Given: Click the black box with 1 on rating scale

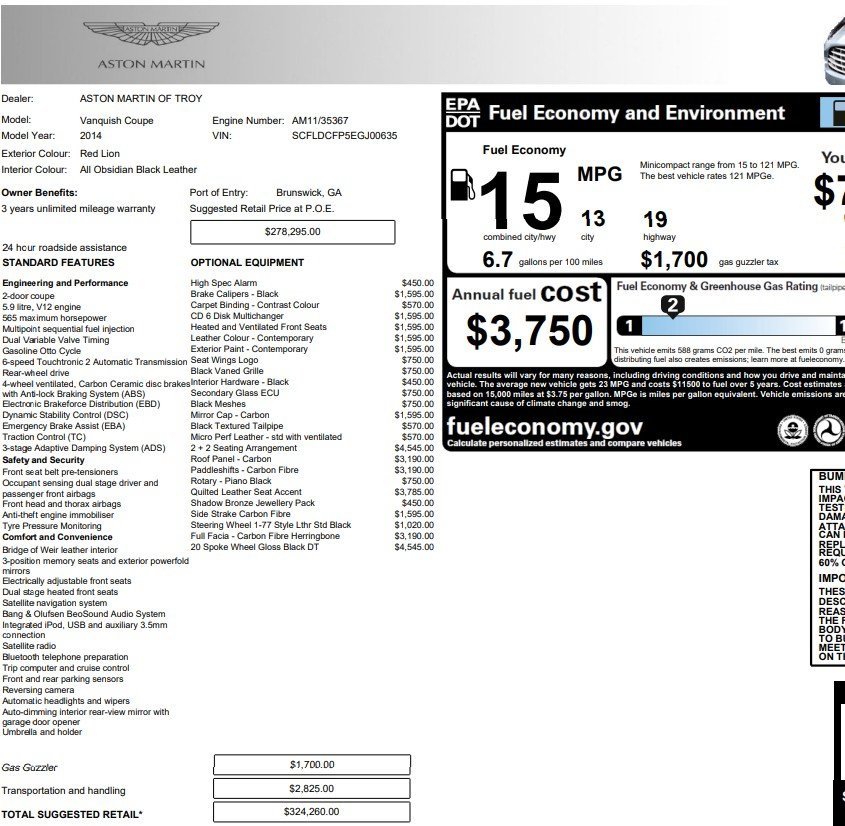Looking at the screenshot, I should [x=628, y=326].
